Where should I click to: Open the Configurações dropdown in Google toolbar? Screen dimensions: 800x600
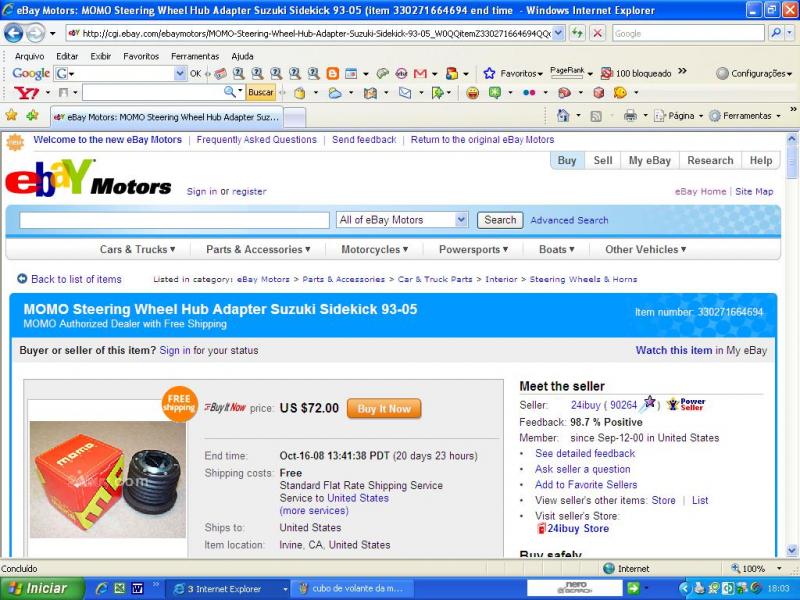755,73
